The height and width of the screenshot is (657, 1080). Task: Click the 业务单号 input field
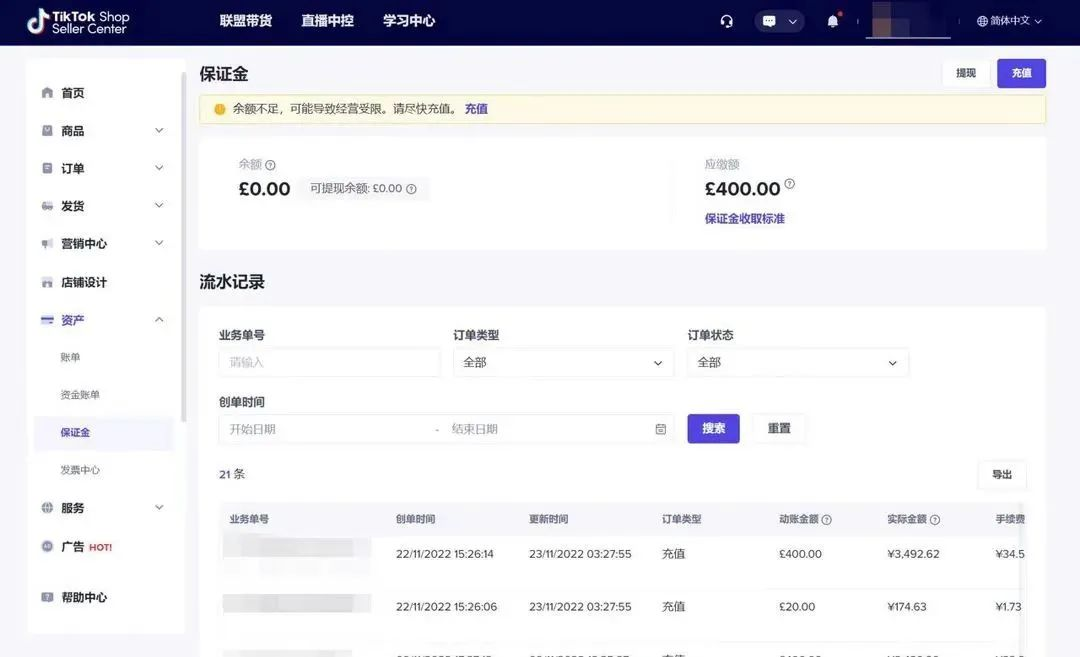point(329,363)
